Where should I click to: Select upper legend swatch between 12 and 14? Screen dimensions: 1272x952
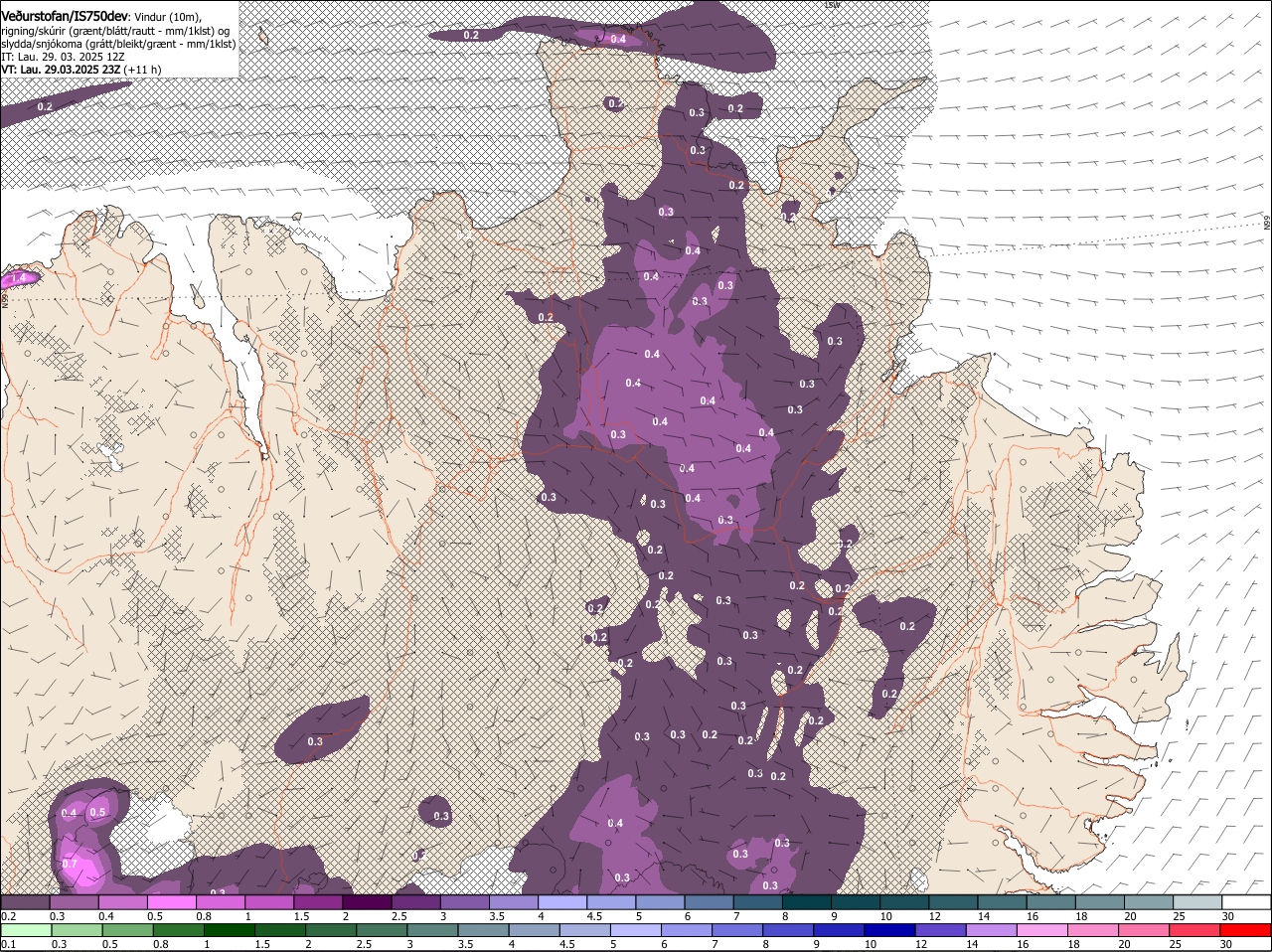pyautogui.click(x=953, y=902)
